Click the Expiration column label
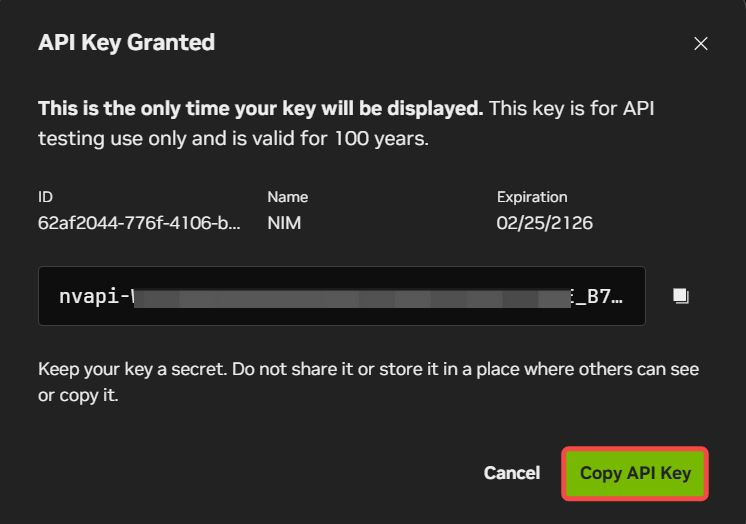Viewport: 746px width, 524px height. (531, 197)
